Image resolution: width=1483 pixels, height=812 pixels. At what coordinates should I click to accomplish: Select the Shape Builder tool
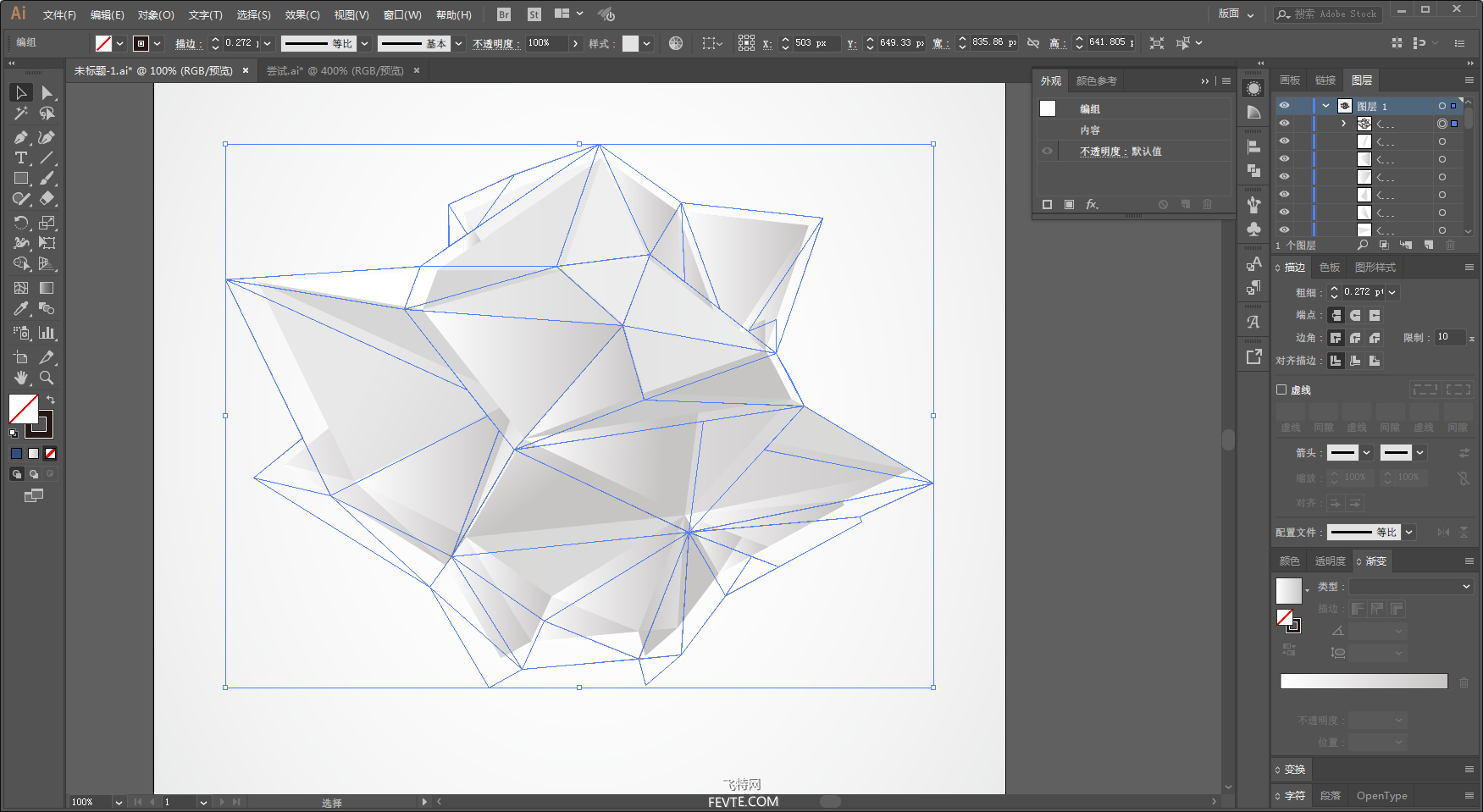pos(21,263)
